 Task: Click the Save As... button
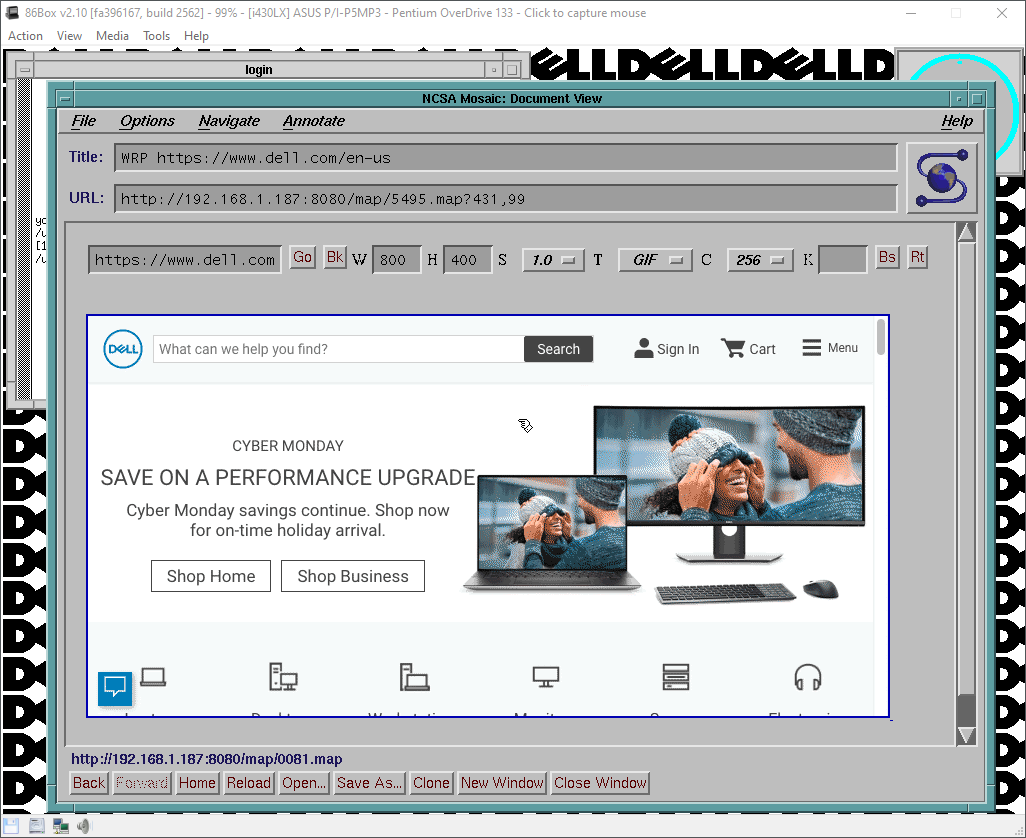369,783
